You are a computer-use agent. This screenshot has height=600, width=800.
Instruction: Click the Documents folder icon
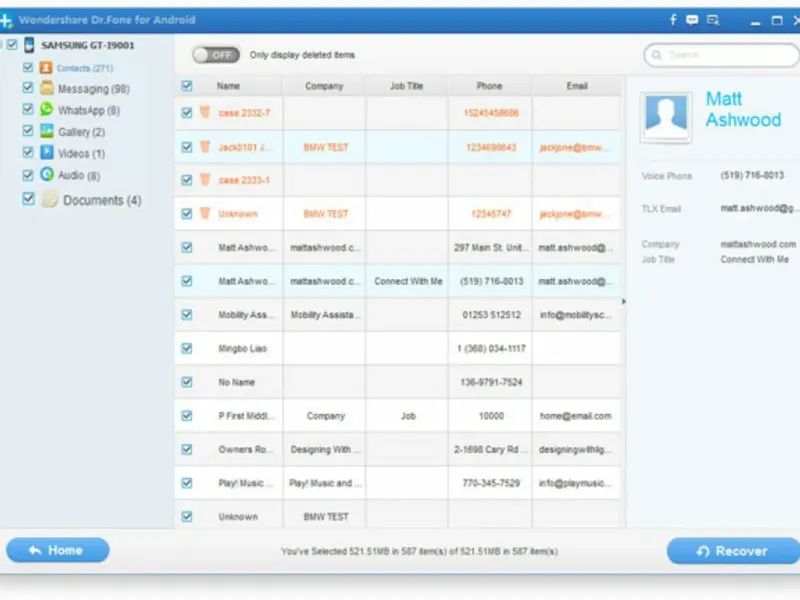point(49,199)
